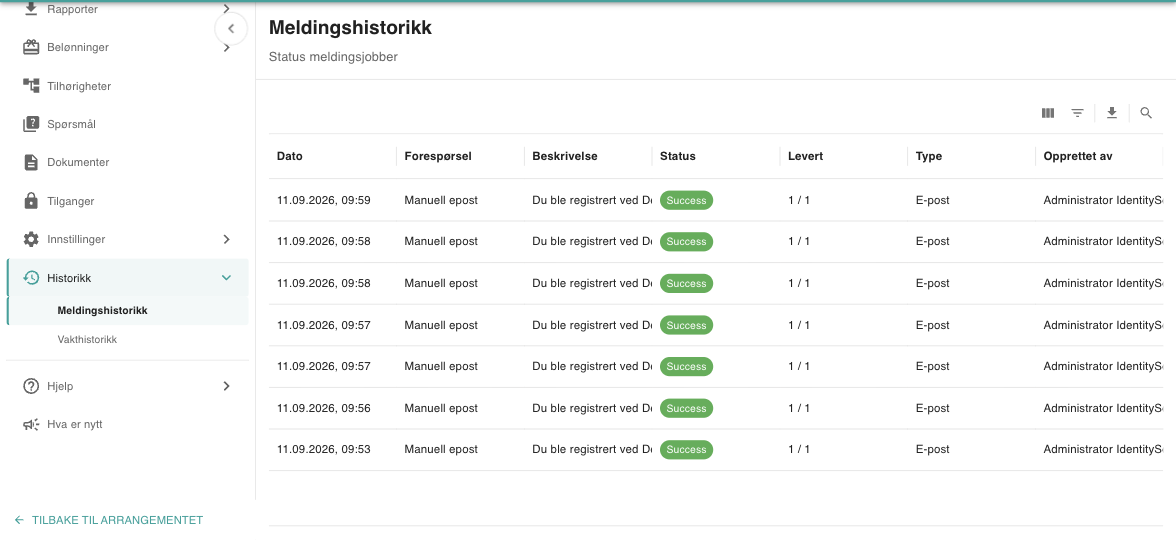The image size is (1176, 540).
Task: Sort by the Dato column header
Action: click(x=290, y=157)
